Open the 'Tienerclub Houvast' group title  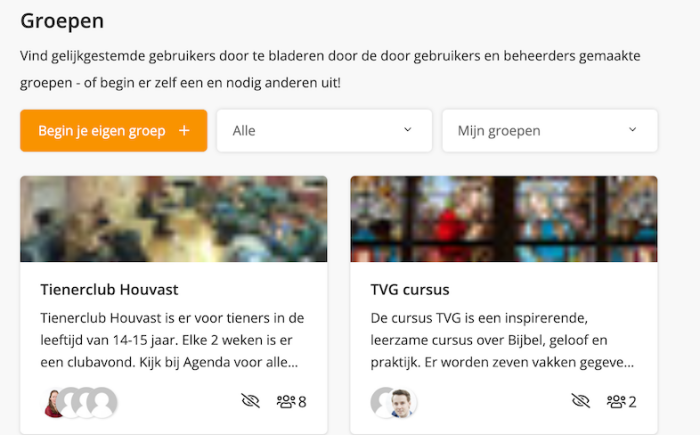click(x=109, y=289)
